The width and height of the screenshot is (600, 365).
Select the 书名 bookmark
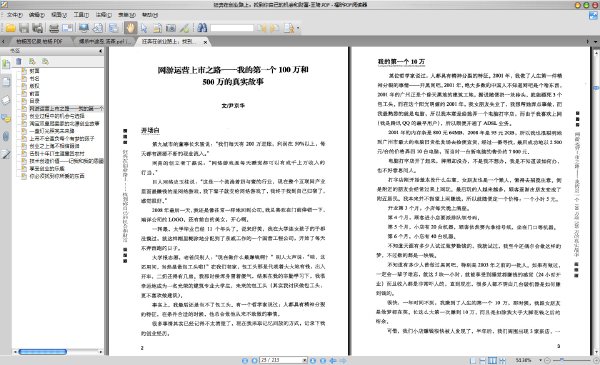tap(34, 78)
